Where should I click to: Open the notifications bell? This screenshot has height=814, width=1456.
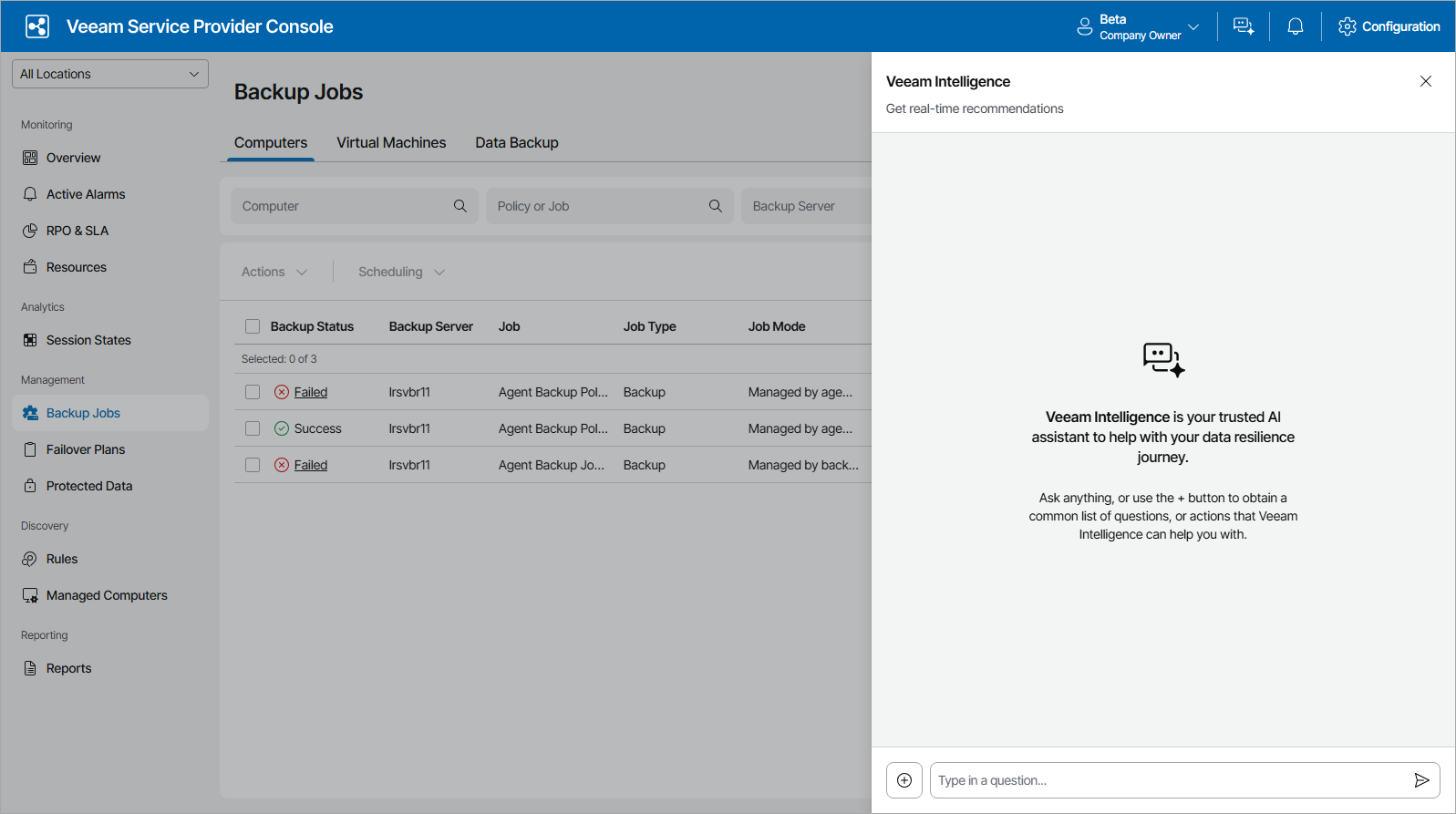[1295, 26]
